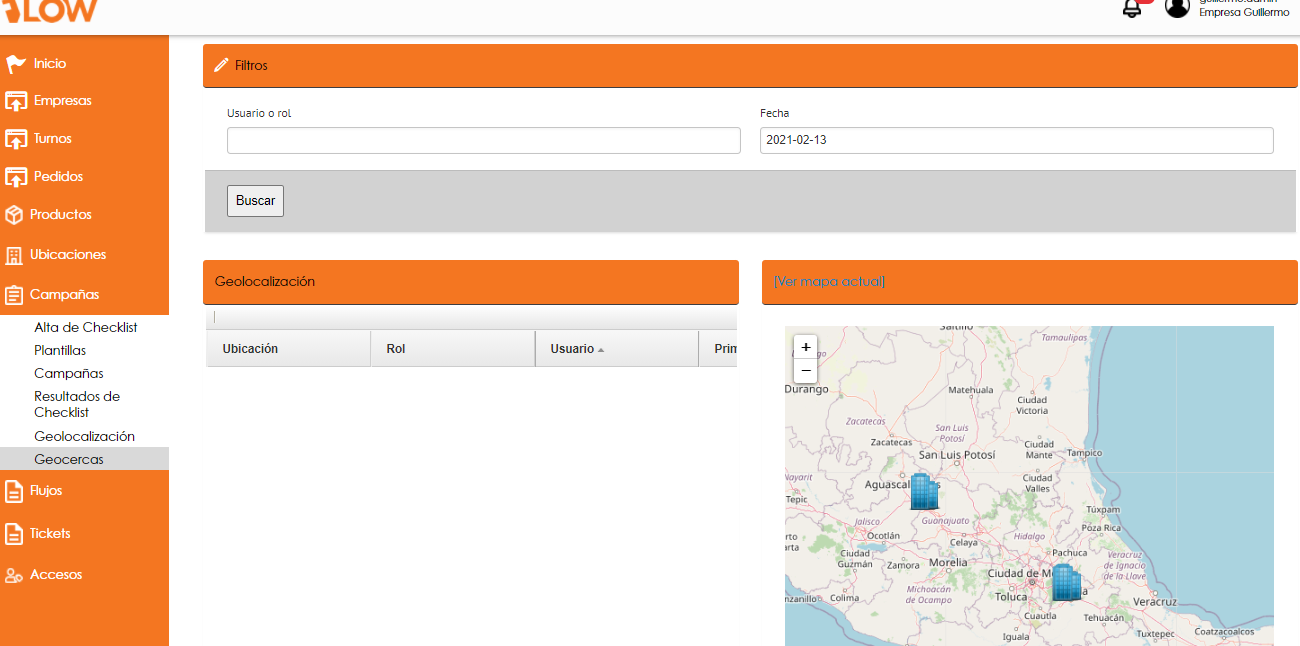Click the Campañas clipboard icon
This screenshot has height=646, width=1300.
point(13,295)
